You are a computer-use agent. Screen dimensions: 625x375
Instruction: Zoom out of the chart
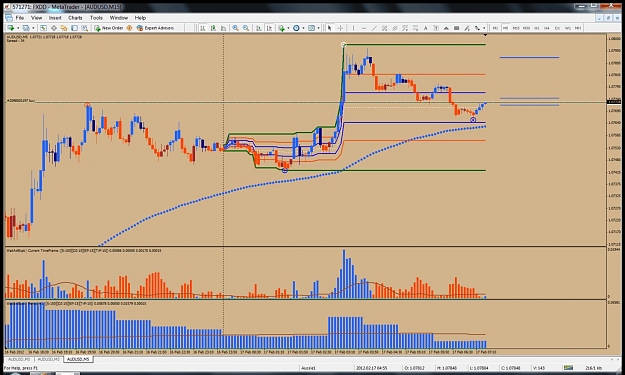pos(246,28)
